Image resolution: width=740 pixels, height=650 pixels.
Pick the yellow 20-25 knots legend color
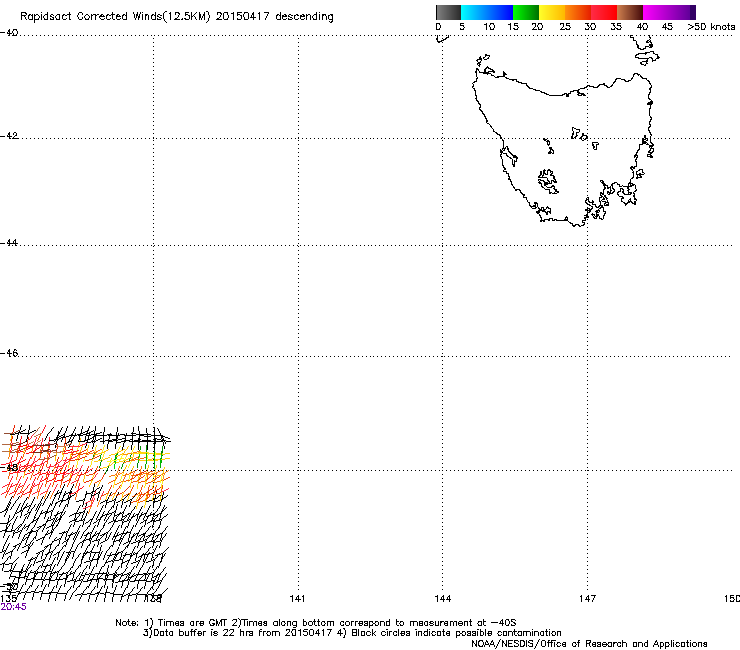tap(552, 12)
